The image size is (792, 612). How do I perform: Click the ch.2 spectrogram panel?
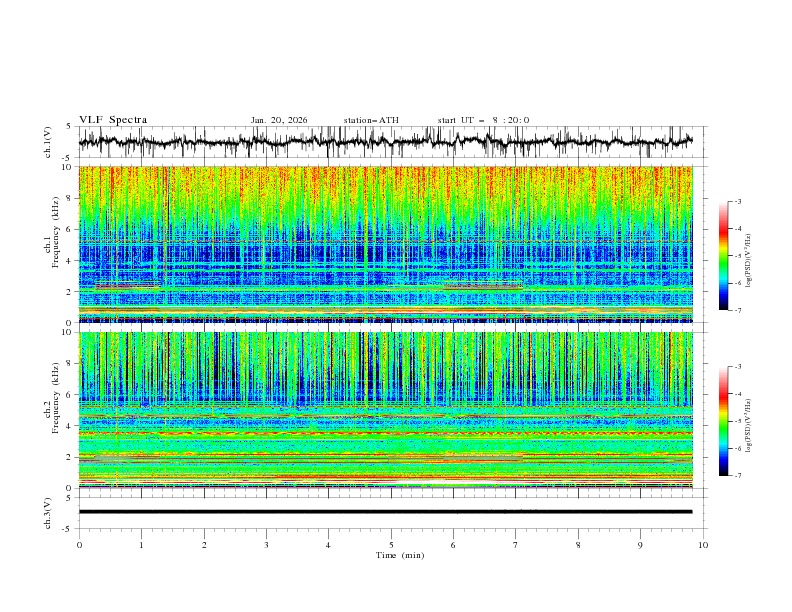click(x=386, y=410)
